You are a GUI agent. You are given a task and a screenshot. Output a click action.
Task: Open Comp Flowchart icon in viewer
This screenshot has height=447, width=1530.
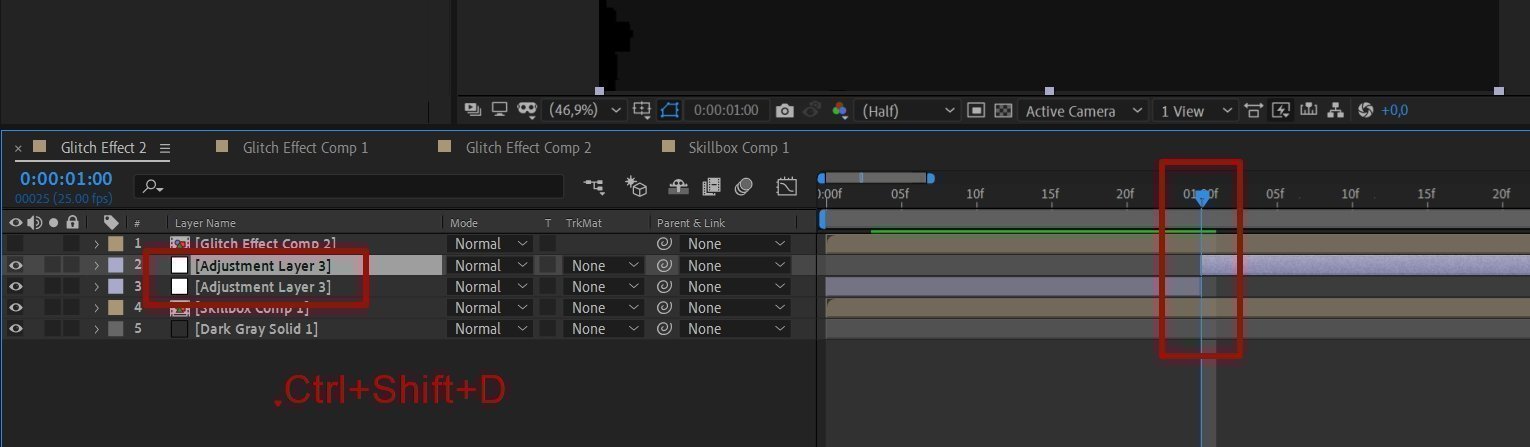point(1337,110)
